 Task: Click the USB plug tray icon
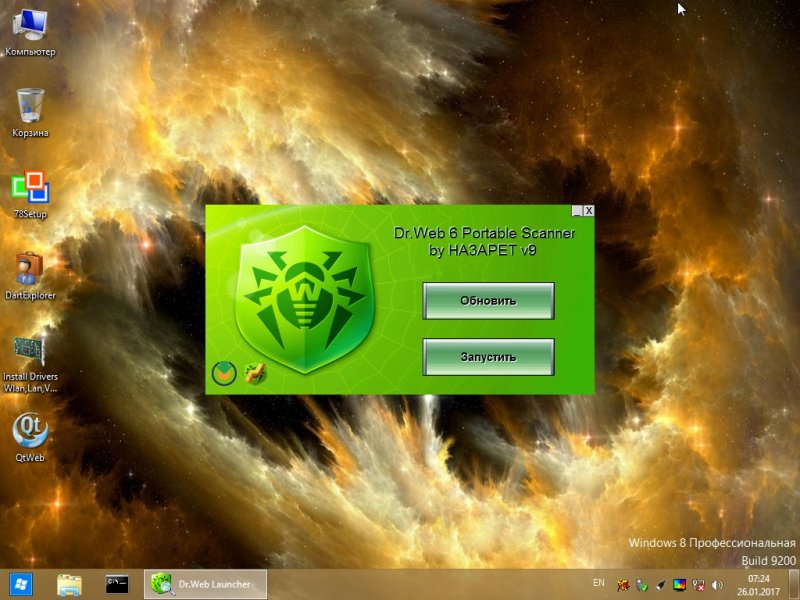click(x=661, y=585)
